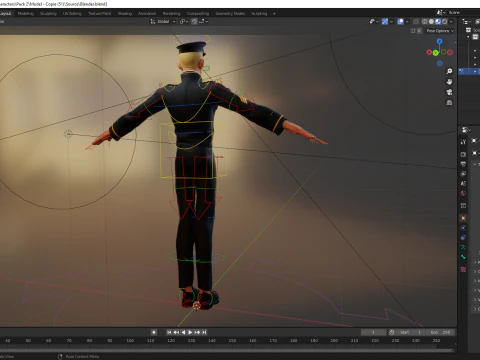Viewport: 480px width, 360px height.
Task: Jump to the next keyframe
Action: (197, 332)
